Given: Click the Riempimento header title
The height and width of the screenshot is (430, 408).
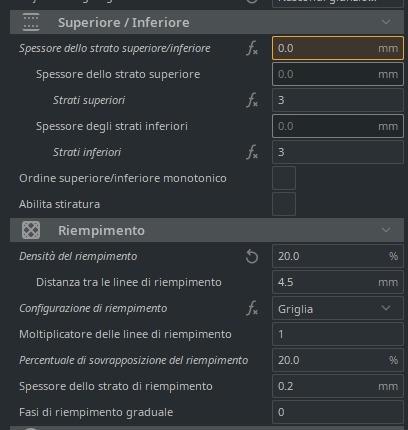Looking at the screenshot, I should point(101,230).
